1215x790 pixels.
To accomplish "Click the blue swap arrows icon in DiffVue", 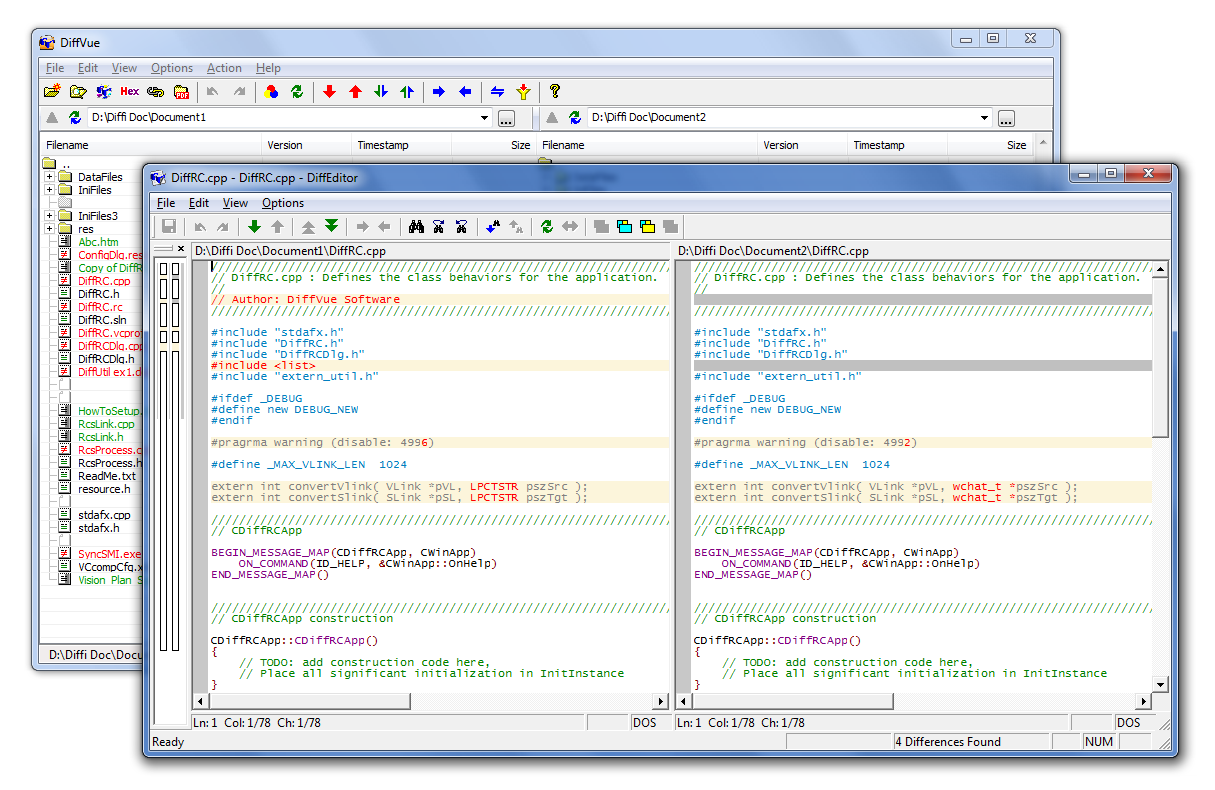I will (x=497, y=92).
